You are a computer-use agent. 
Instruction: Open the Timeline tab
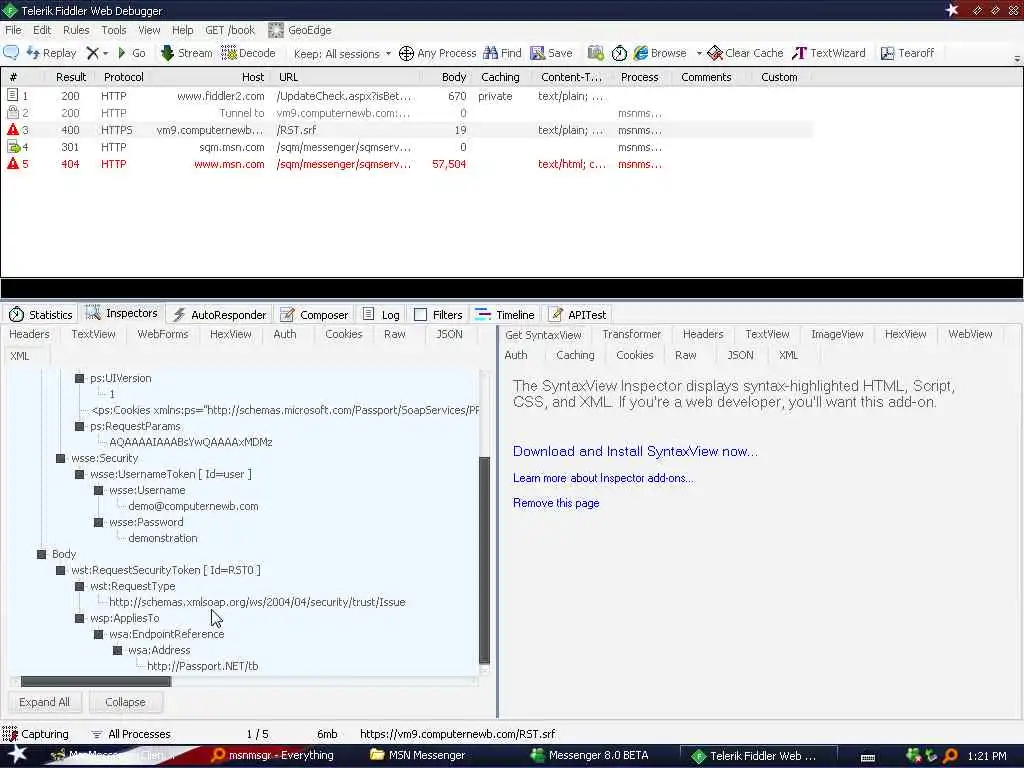505,314
